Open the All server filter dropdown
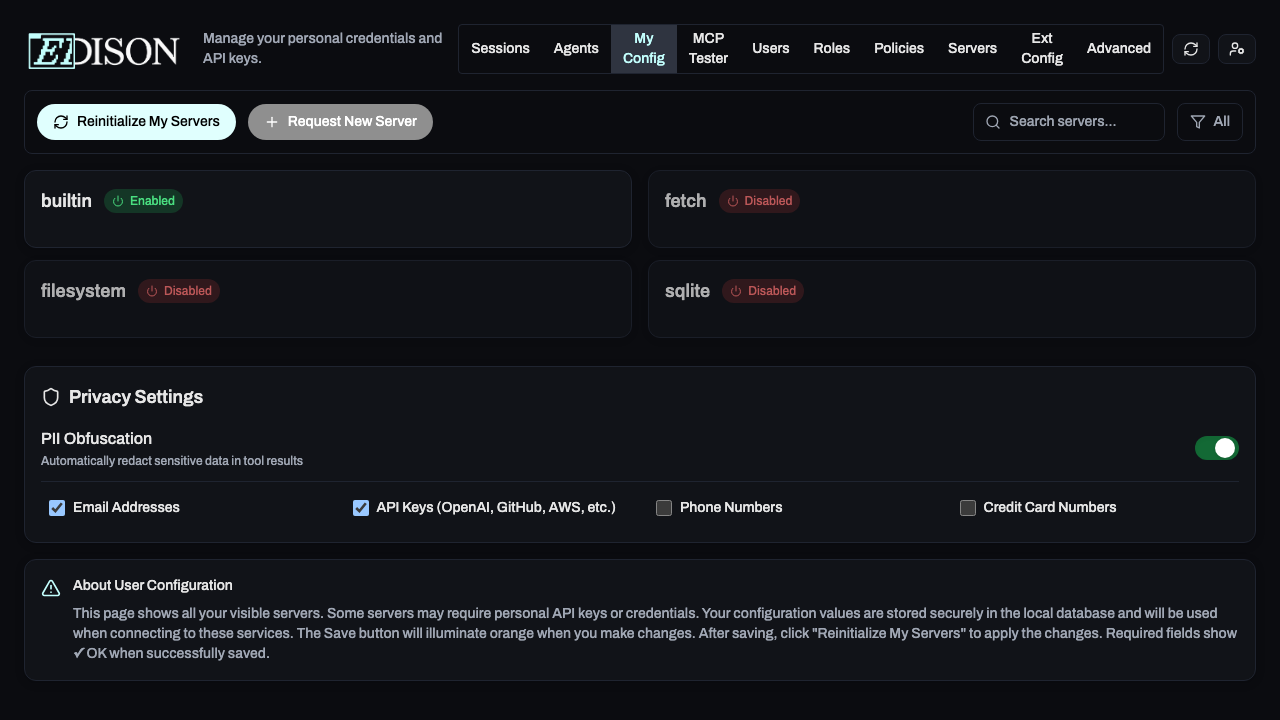Image resolution: width=1280 pixels, height=720 pixels. pos(1210,121)
